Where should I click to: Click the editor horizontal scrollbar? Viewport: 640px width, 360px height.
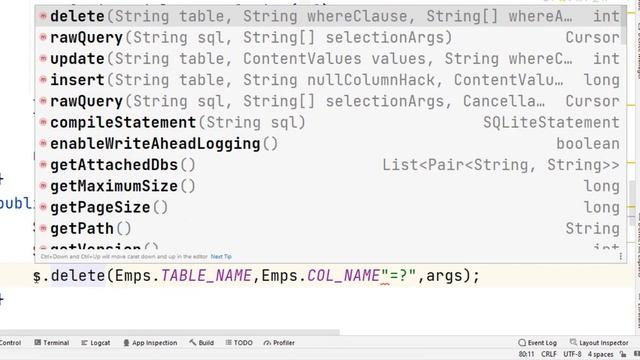click(x=169, y=333)
